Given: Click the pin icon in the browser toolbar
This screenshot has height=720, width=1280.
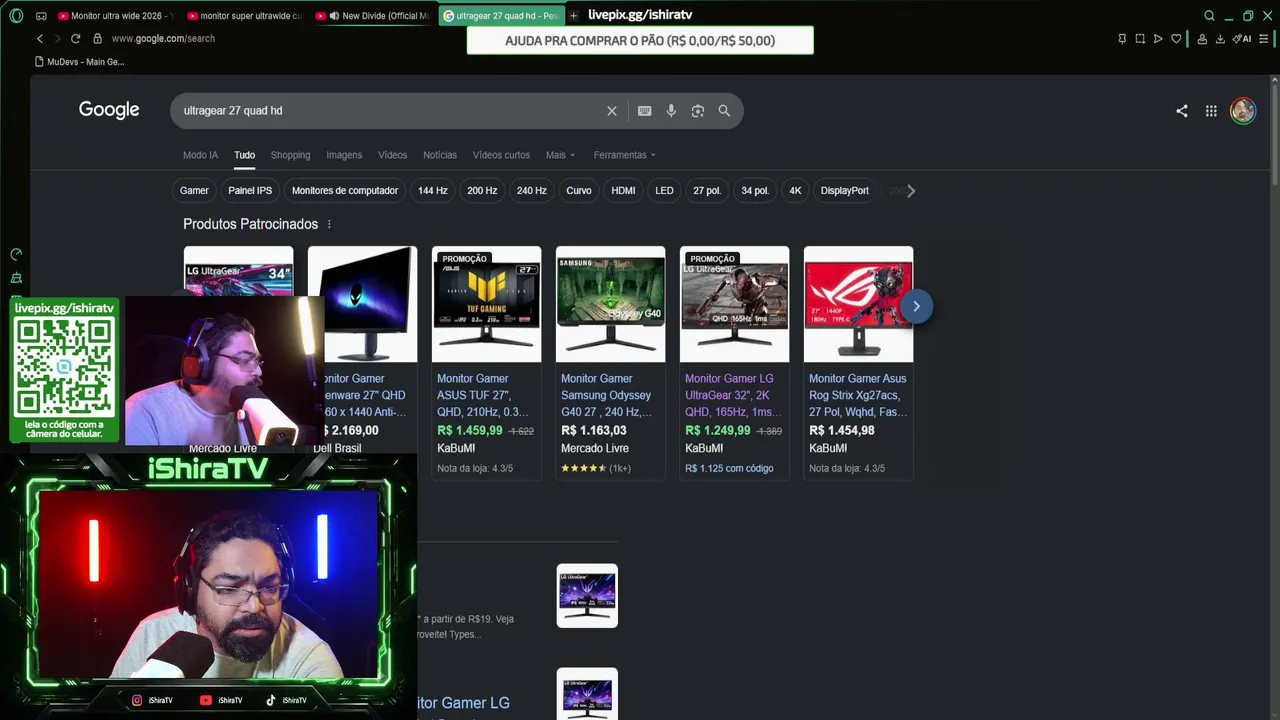Looking at the screenshot, I should pyautogui.click(x=1122, y=39).
